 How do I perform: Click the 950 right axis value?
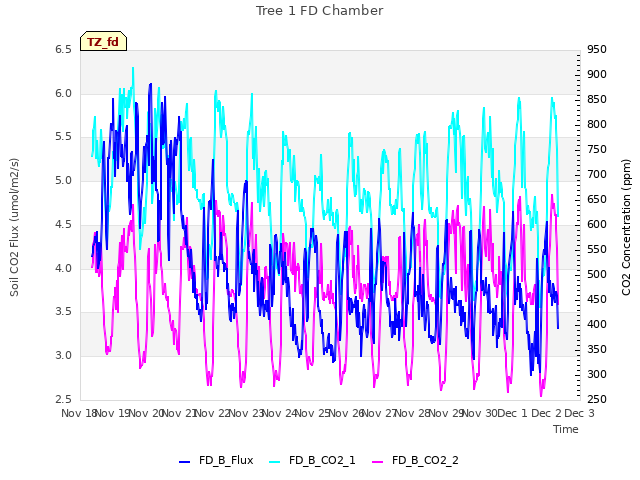597,50
